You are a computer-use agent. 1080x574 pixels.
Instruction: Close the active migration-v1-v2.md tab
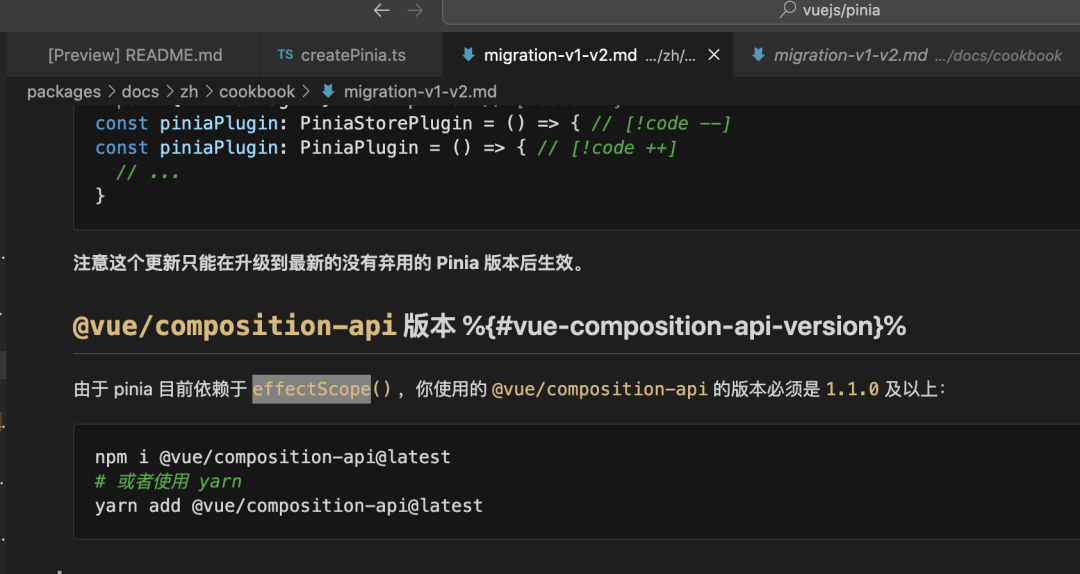click(x=714, y=55)
